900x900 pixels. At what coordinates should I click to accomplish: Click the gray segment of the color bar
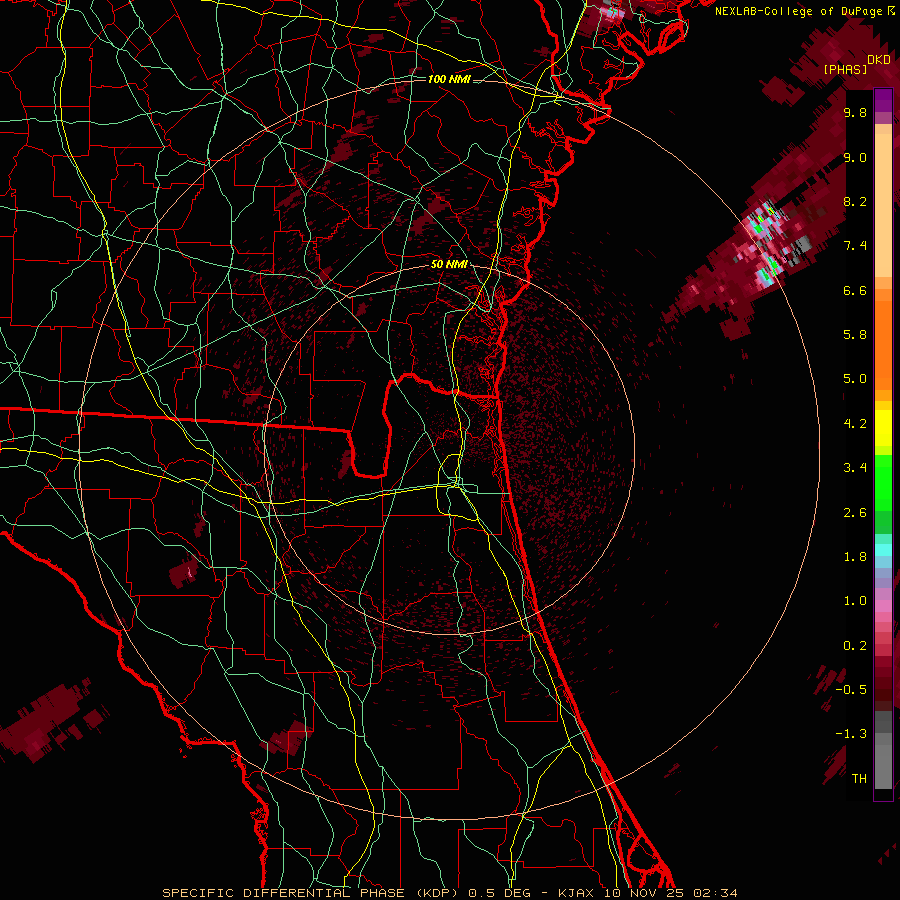883,749
